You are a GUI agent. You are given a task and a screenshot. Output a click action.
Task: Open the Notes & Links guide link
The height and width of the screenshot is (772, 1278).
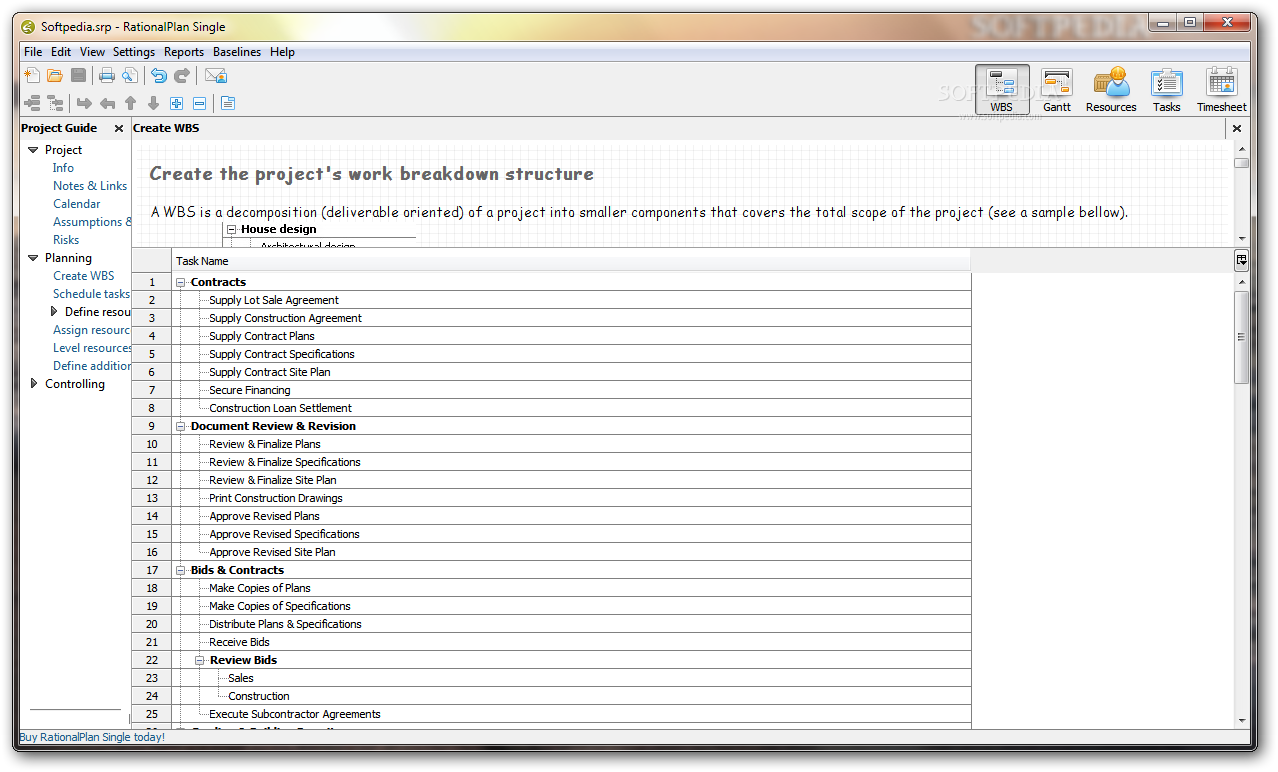90,186
